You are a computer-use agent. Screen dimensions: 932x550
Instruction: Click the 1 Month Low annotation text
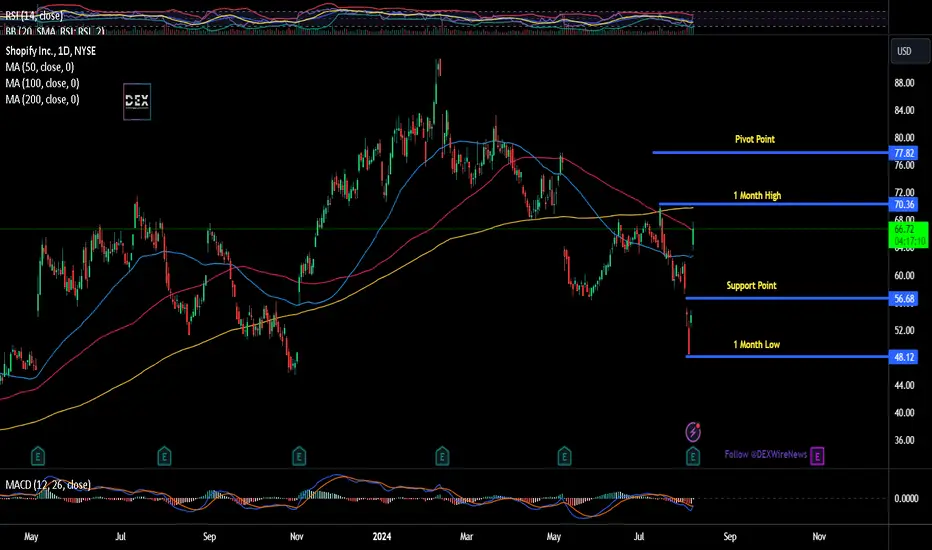757,344
